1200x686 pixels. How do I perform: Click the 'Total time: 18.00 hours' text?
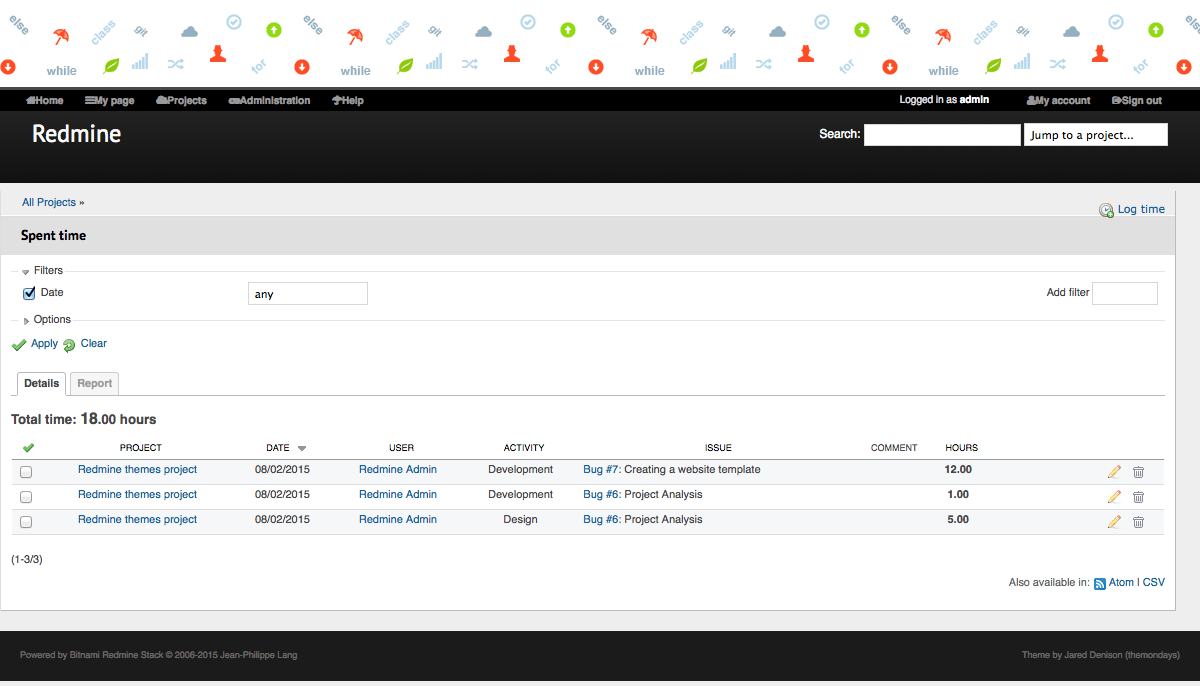pyautogui.click(x=84, y=420)
